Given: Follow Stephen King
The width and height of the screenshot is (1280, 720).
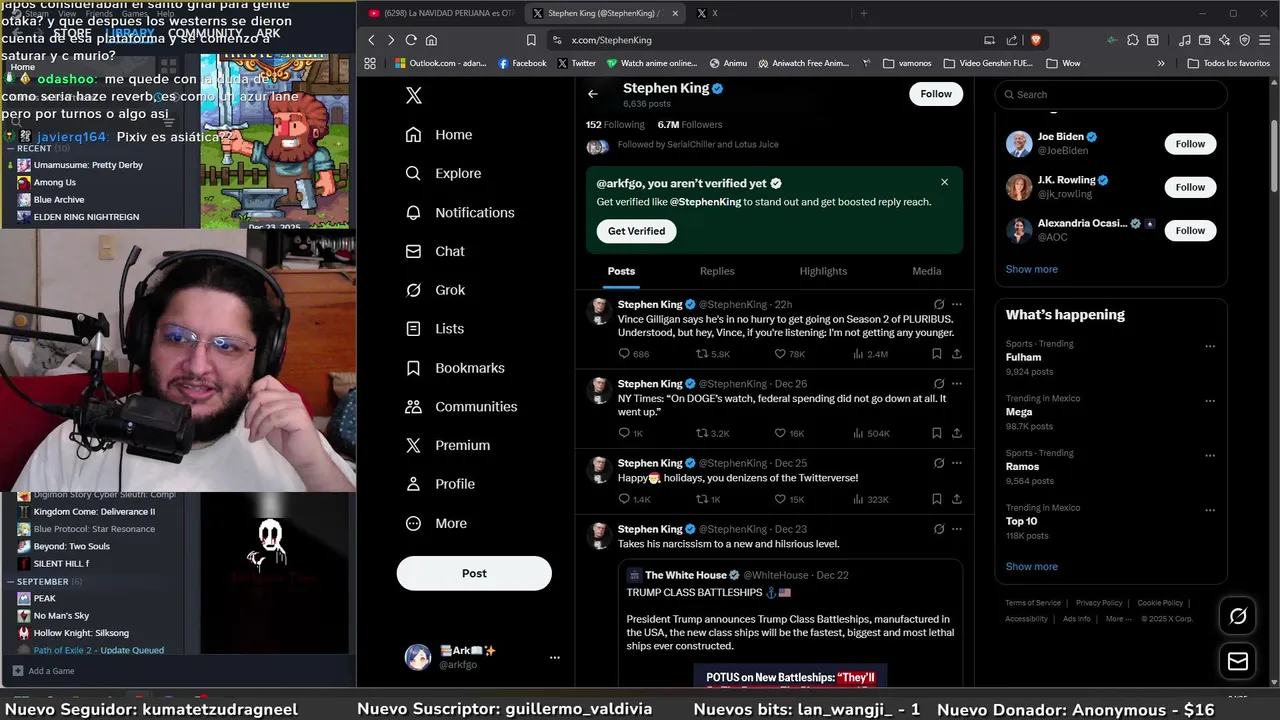Looking at the screenshot, I should (936, 94).
